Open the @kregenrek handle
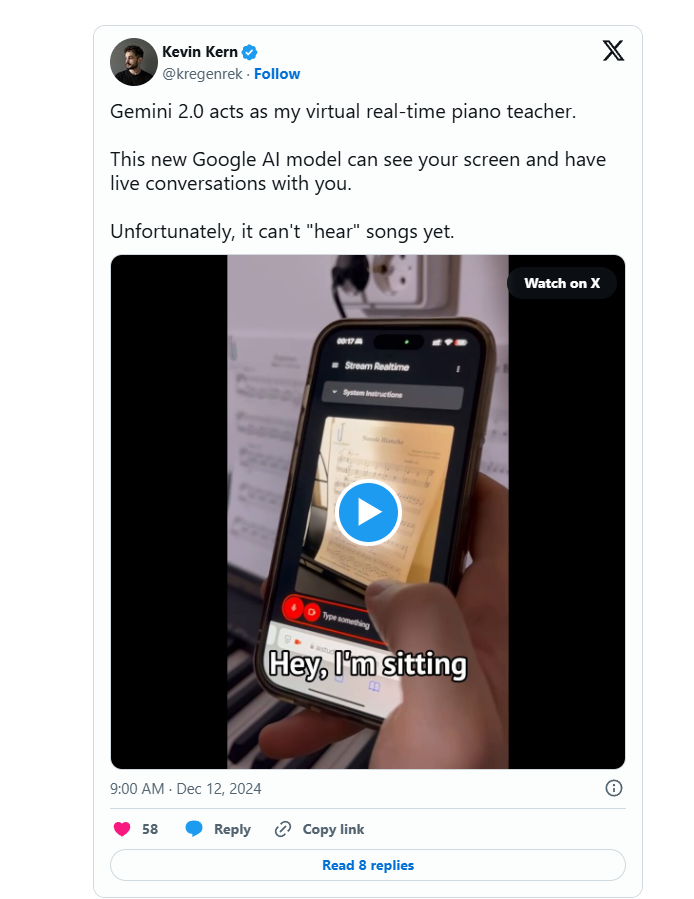This screenshot has width=694, height=899. (202, 74)
